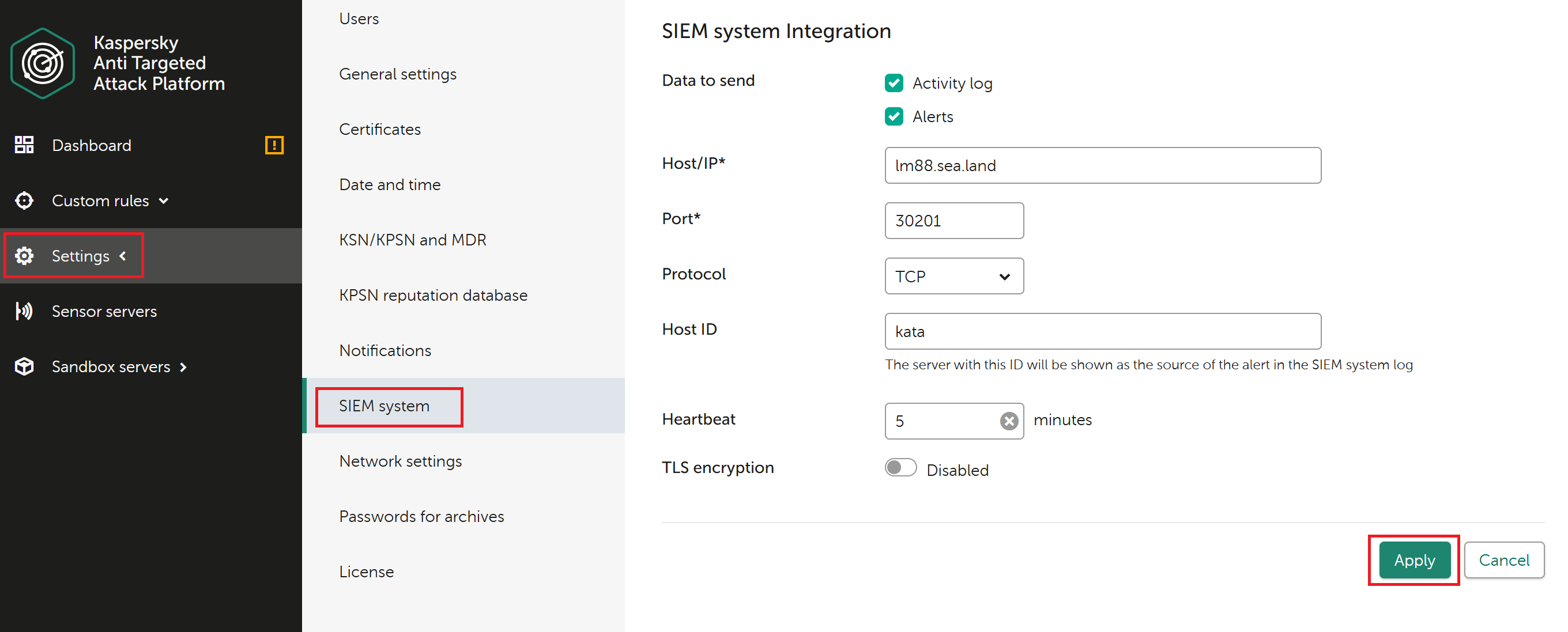Click the Disabled status text
1568x632 pixels.
[958, 470]
